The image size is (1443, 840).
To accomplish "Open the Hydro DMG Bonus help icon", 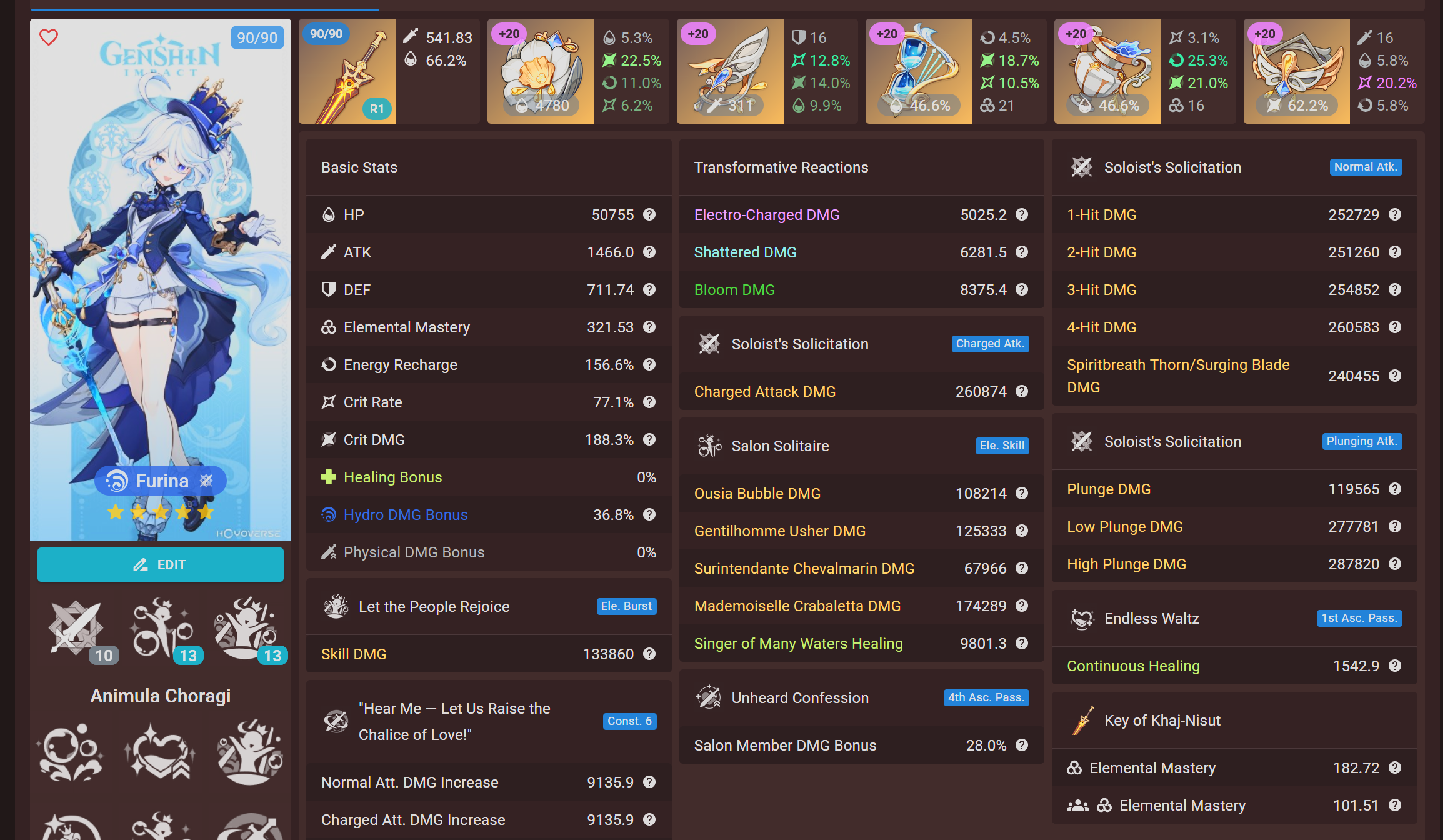I will 649,514.
